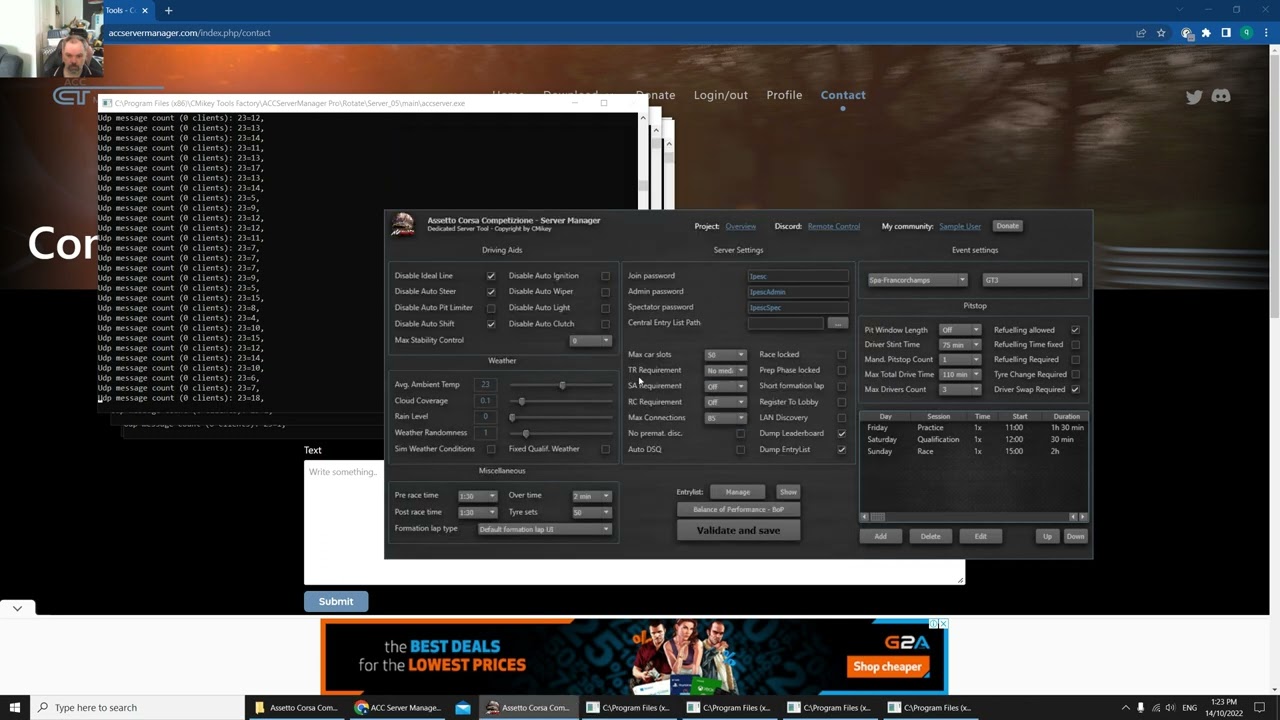Open the Windows Start menu
1280x720 pixels.
[15, 707]
